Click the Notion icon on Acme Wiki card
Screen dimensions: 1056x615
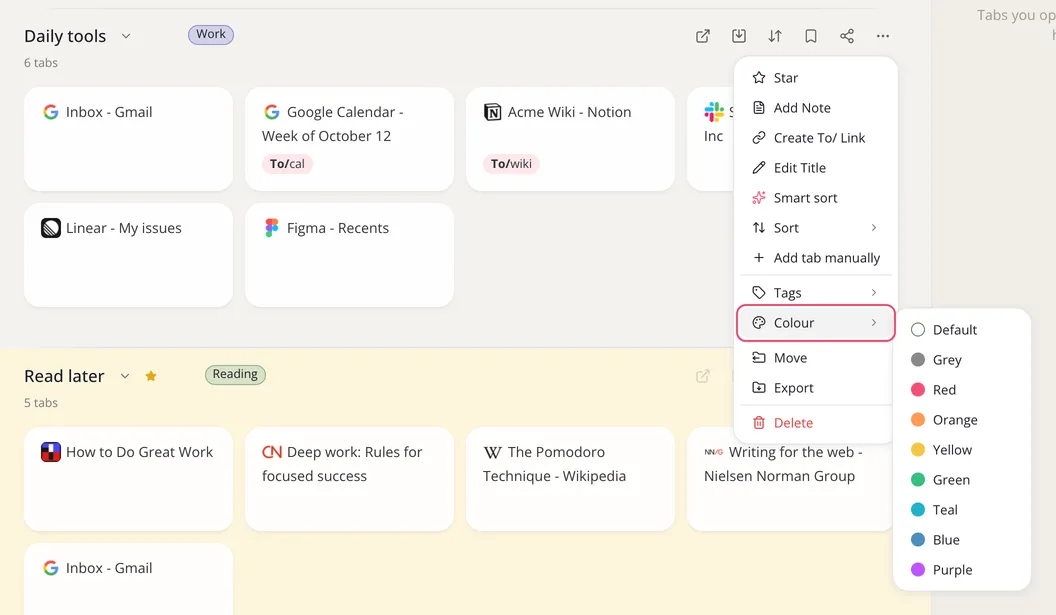coord(492,112)
